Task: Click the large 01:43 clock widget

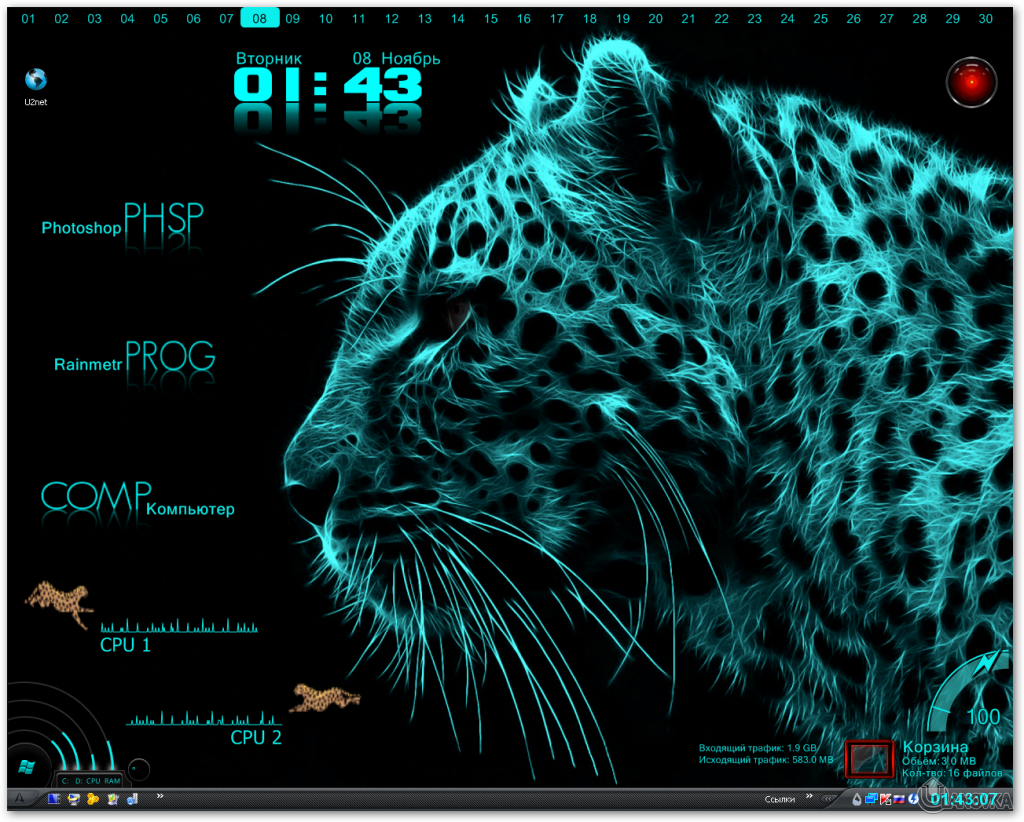Action: [328, 85]
